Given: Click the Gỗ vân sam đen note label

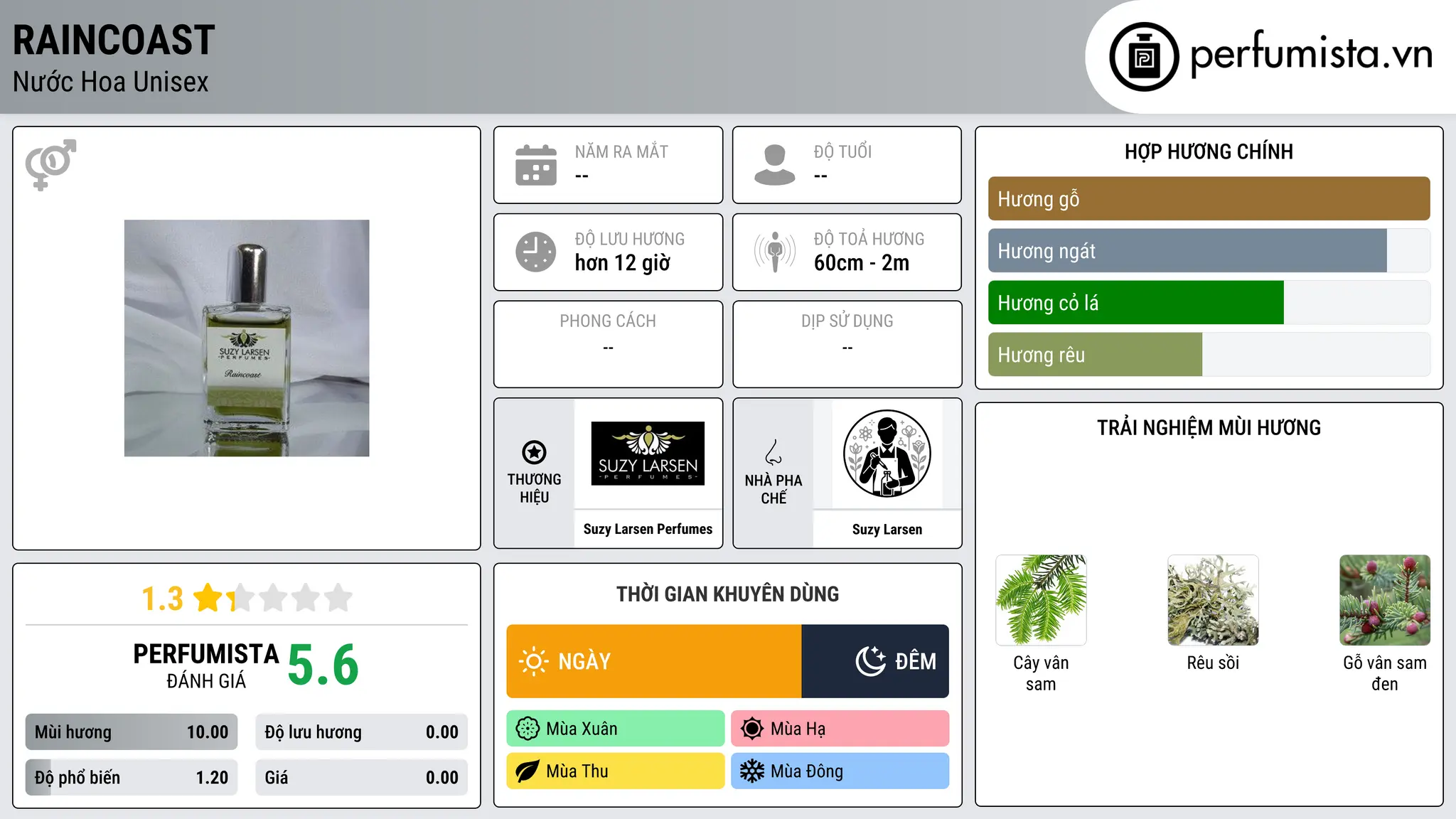Looking at the screenshot, I should tap(1385, 673).
